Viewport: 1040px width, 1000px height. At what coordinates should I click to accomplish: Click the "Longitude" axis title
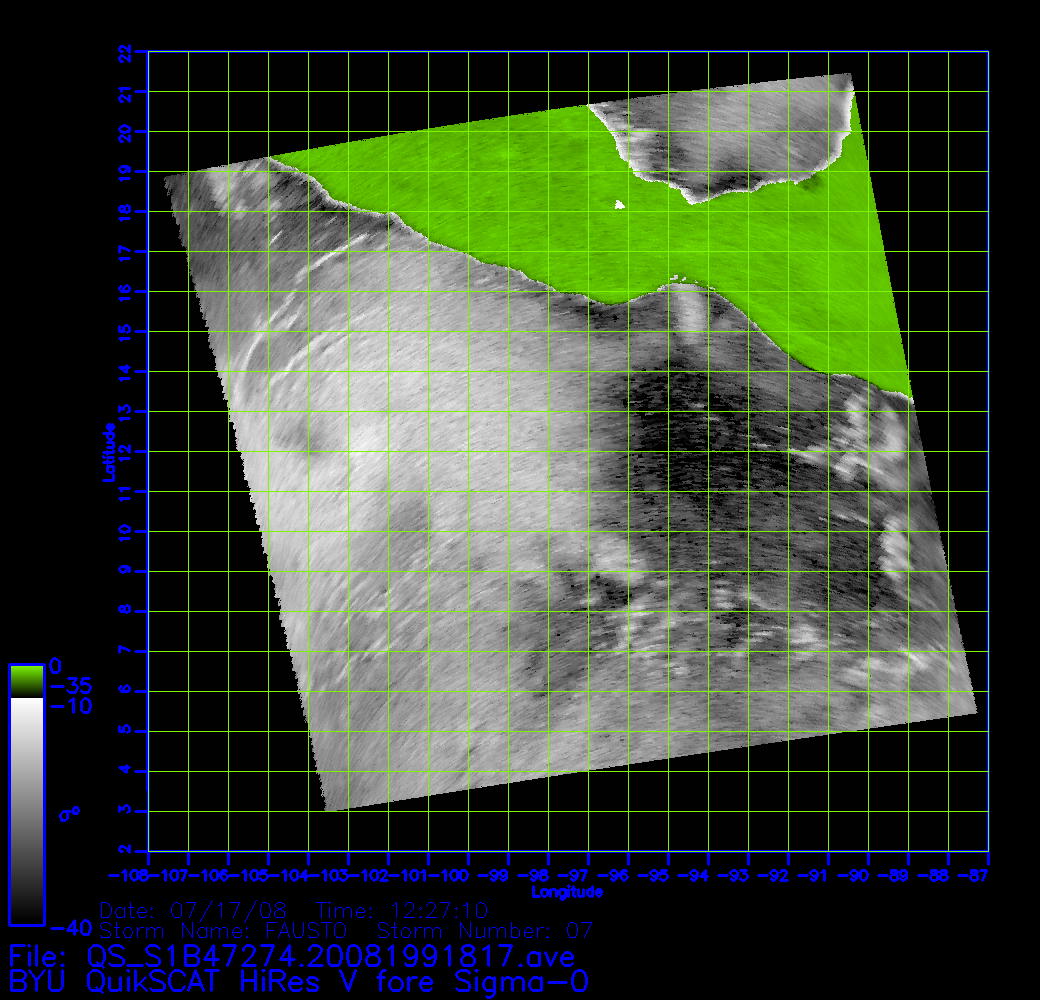click(x=567, y=891)
